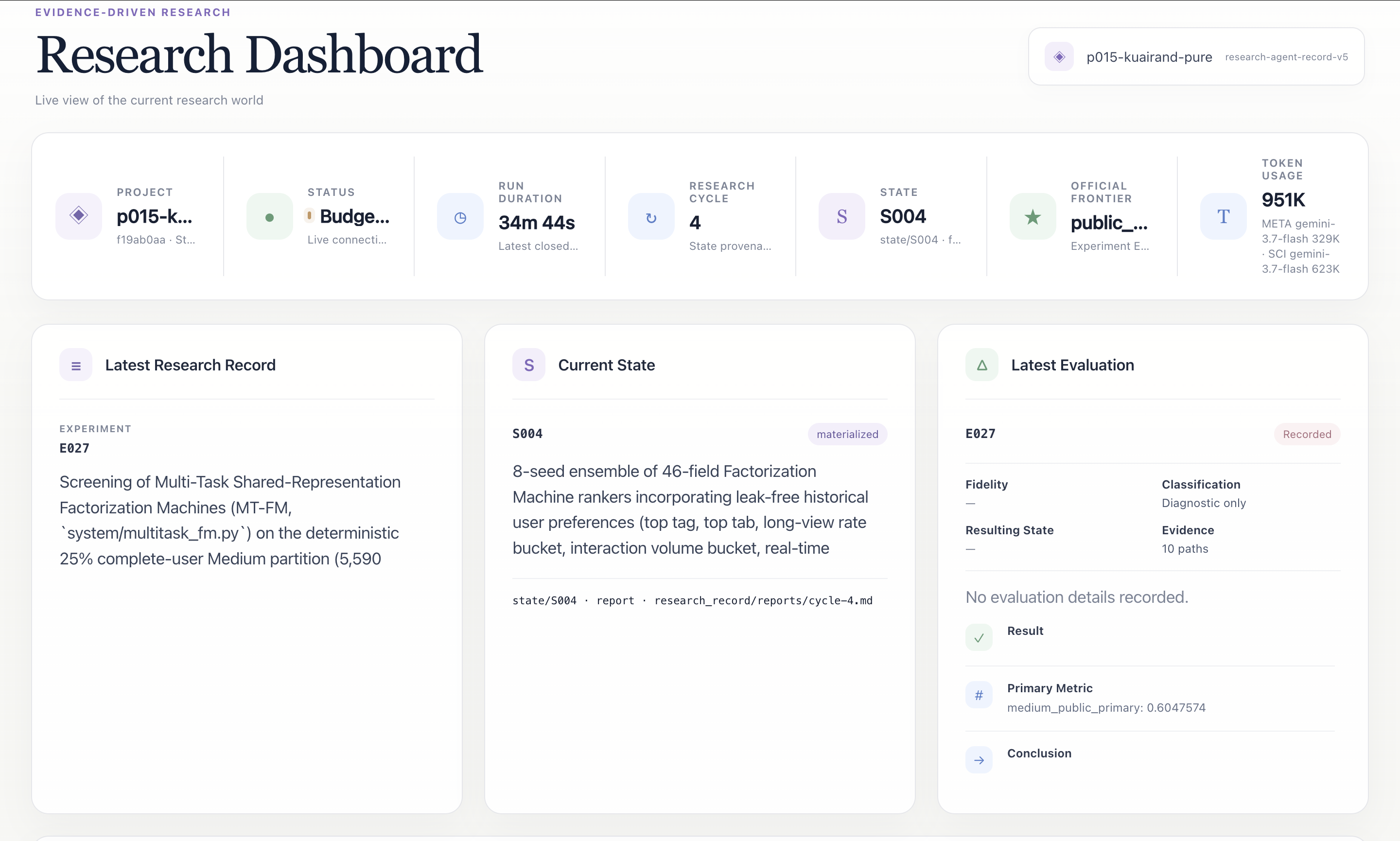Click the Live connecti... status subtitle

coord(347,240)
